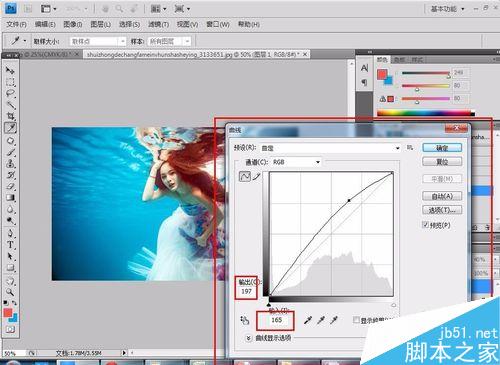The image size is (500, 365).
Task: Select the Eraser tool
Action: (x=10, y=186)
